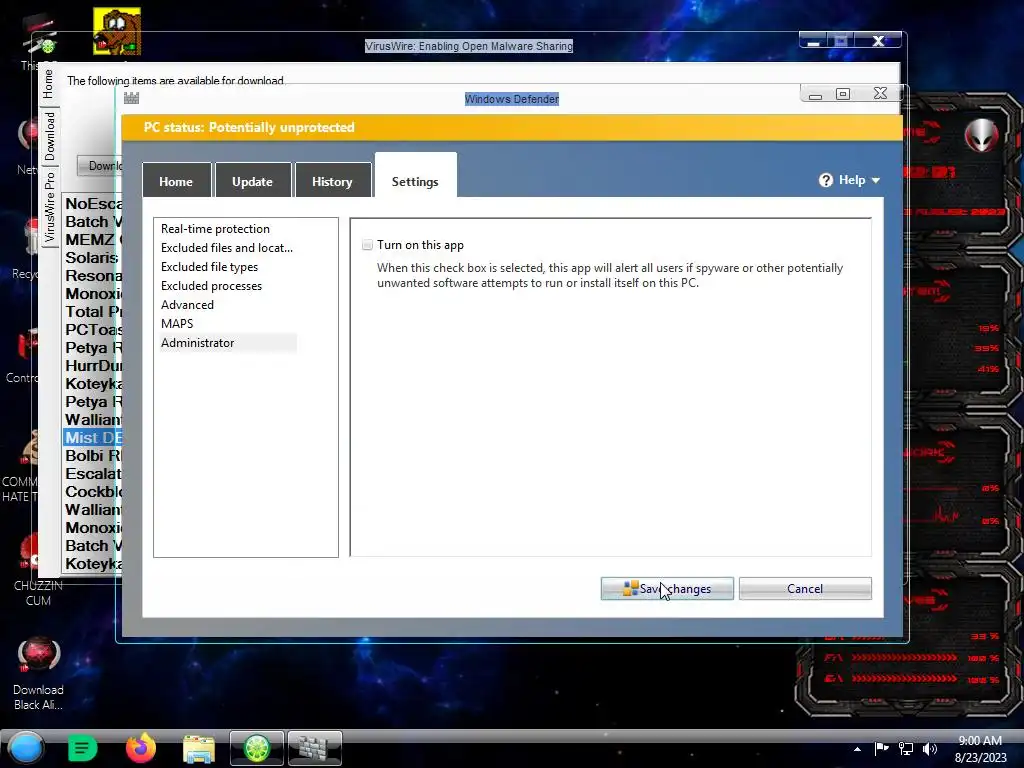1024x768 pixels.
Task: Select Administrator settings category
Action: [x=228, y=342]
